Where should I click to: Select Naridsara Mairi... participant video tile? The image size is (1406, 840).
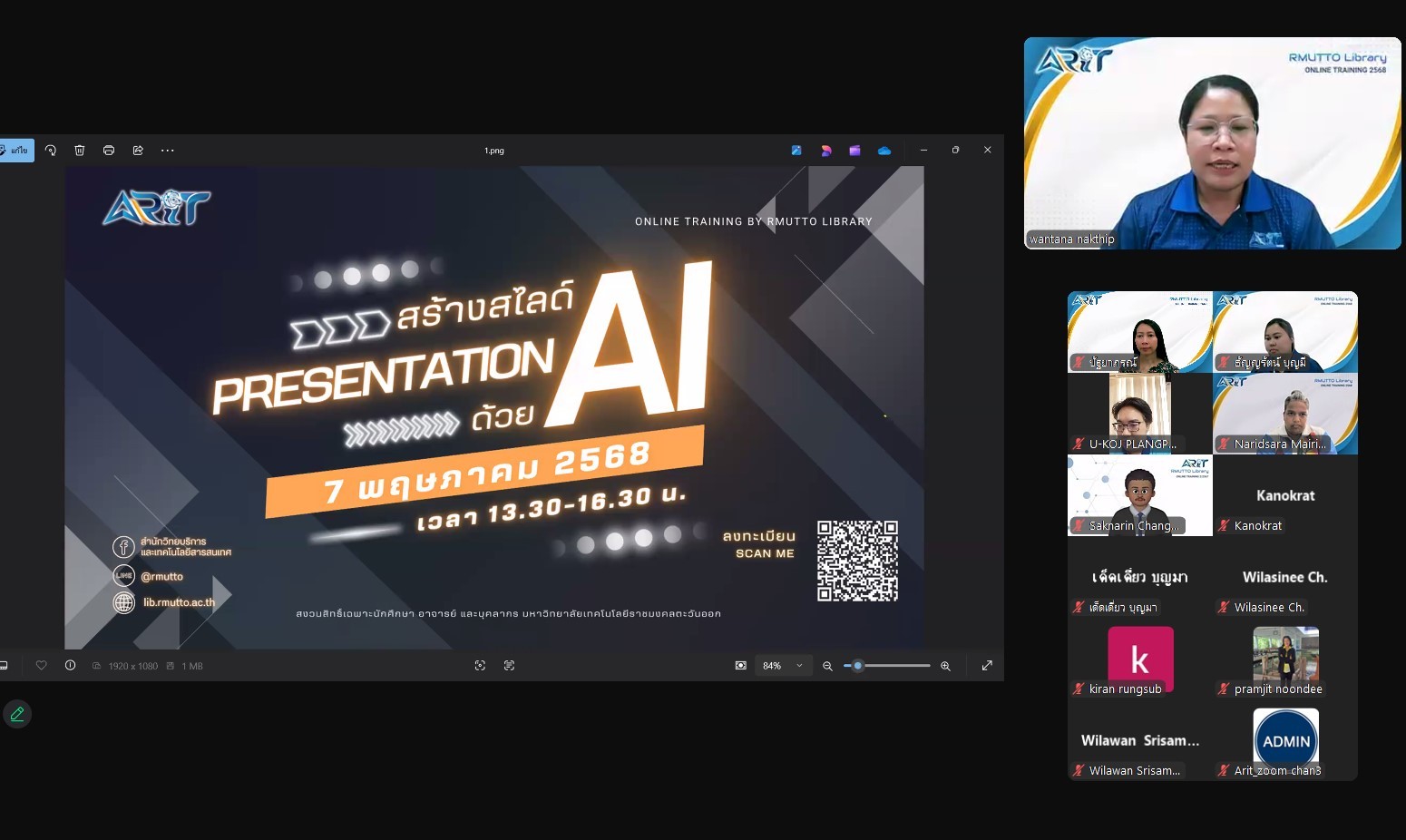(1285, 413)
